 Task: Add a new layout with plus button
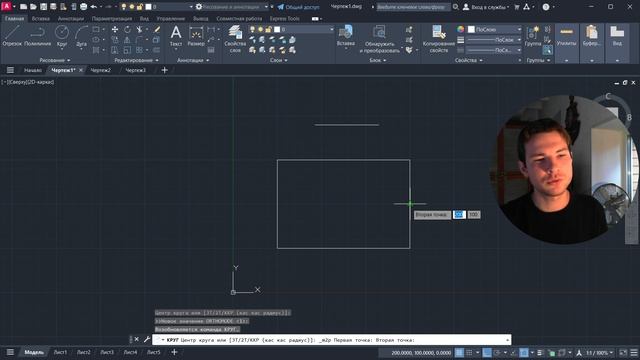pyautogui.click(x=174, y=352)
